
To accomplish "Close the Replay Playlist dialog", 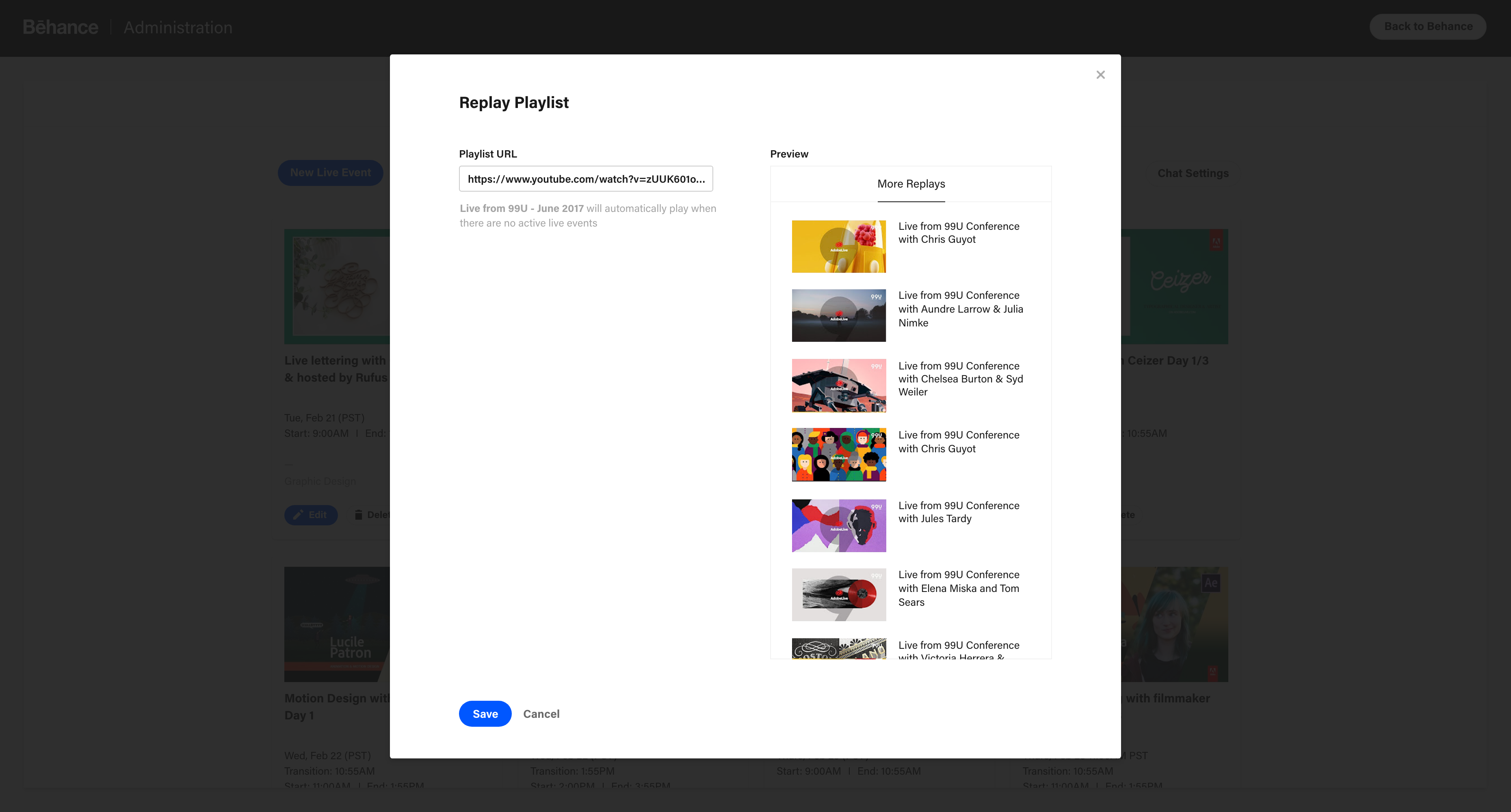I will [1100, 74].
